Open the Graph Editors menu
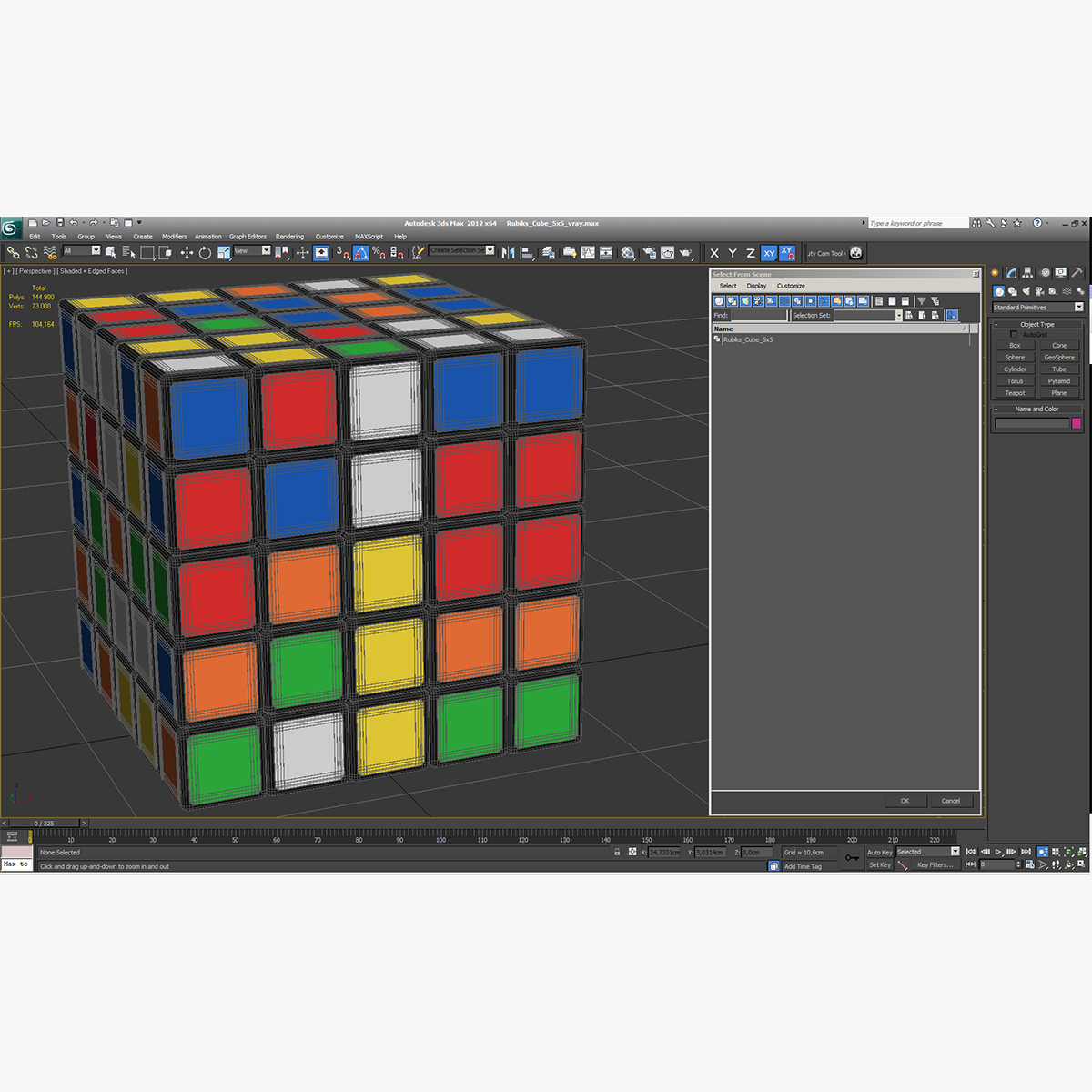This screenshot has height=1092, width=1092. coord(248,237)
